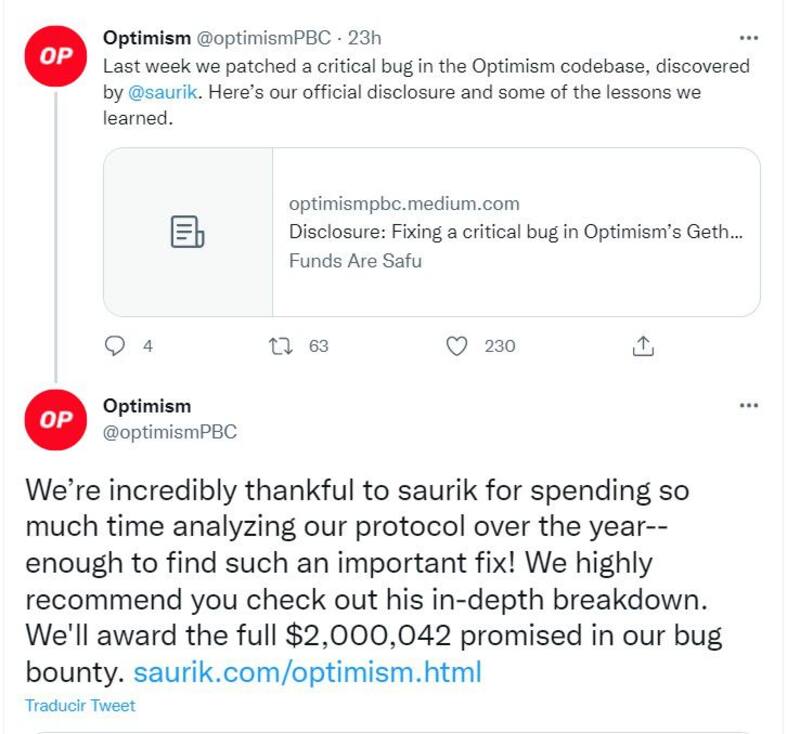Click the Optimism display name on the first tweet

[146, 38]
